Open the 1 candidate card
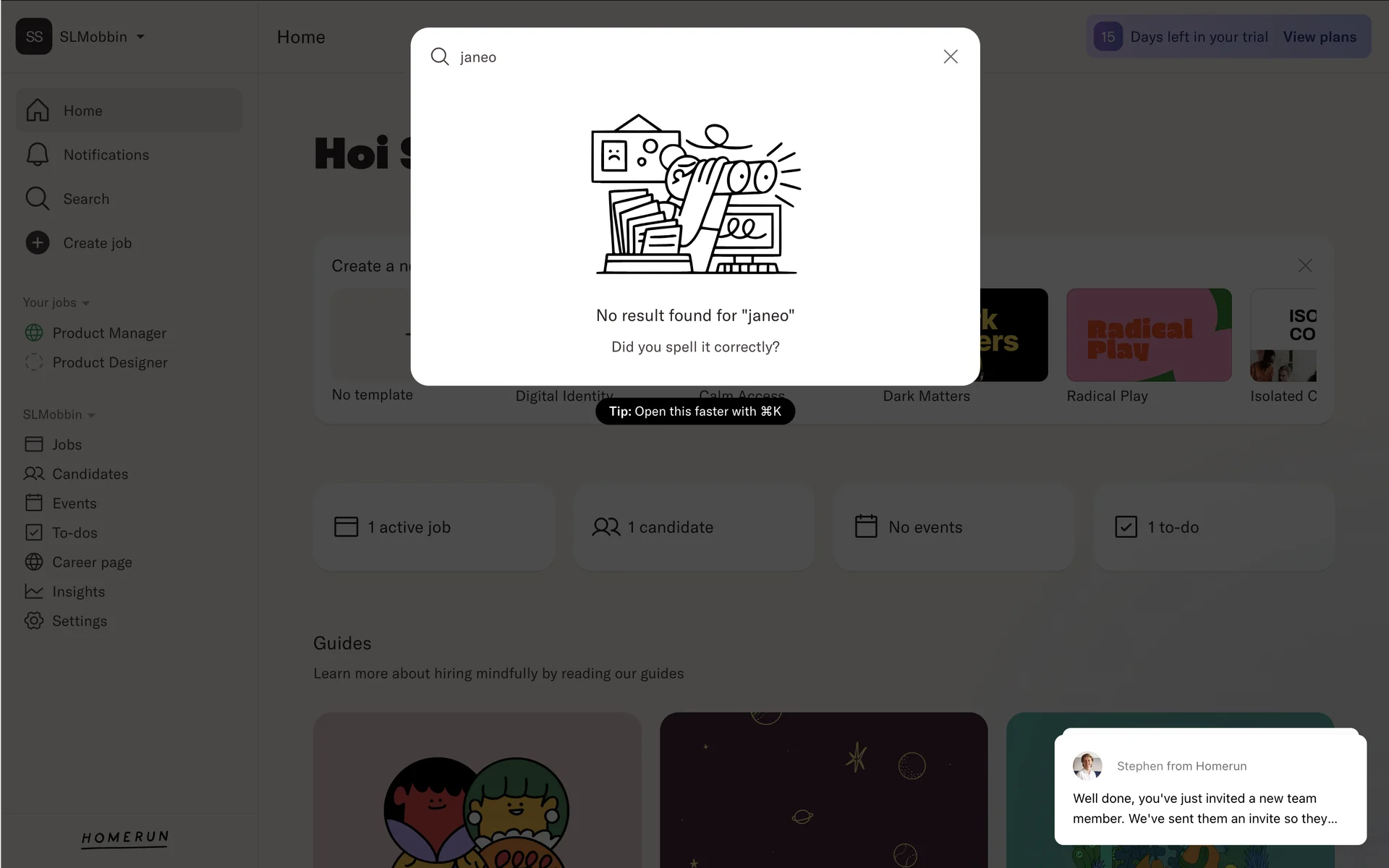Image resolution: width=1389 pixels, height=868 pixels. [693, 527]
